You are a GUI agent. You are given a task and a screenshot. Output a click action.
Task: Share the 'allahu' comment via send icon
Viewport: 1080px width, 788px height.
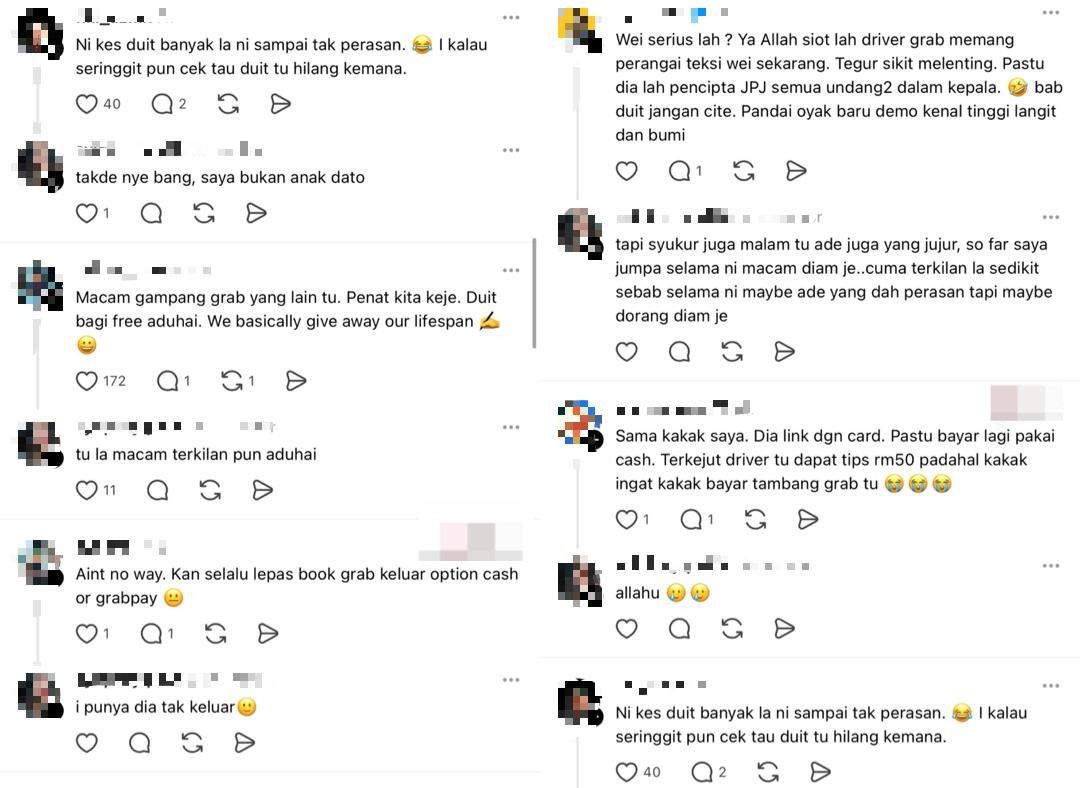point(785,628)
